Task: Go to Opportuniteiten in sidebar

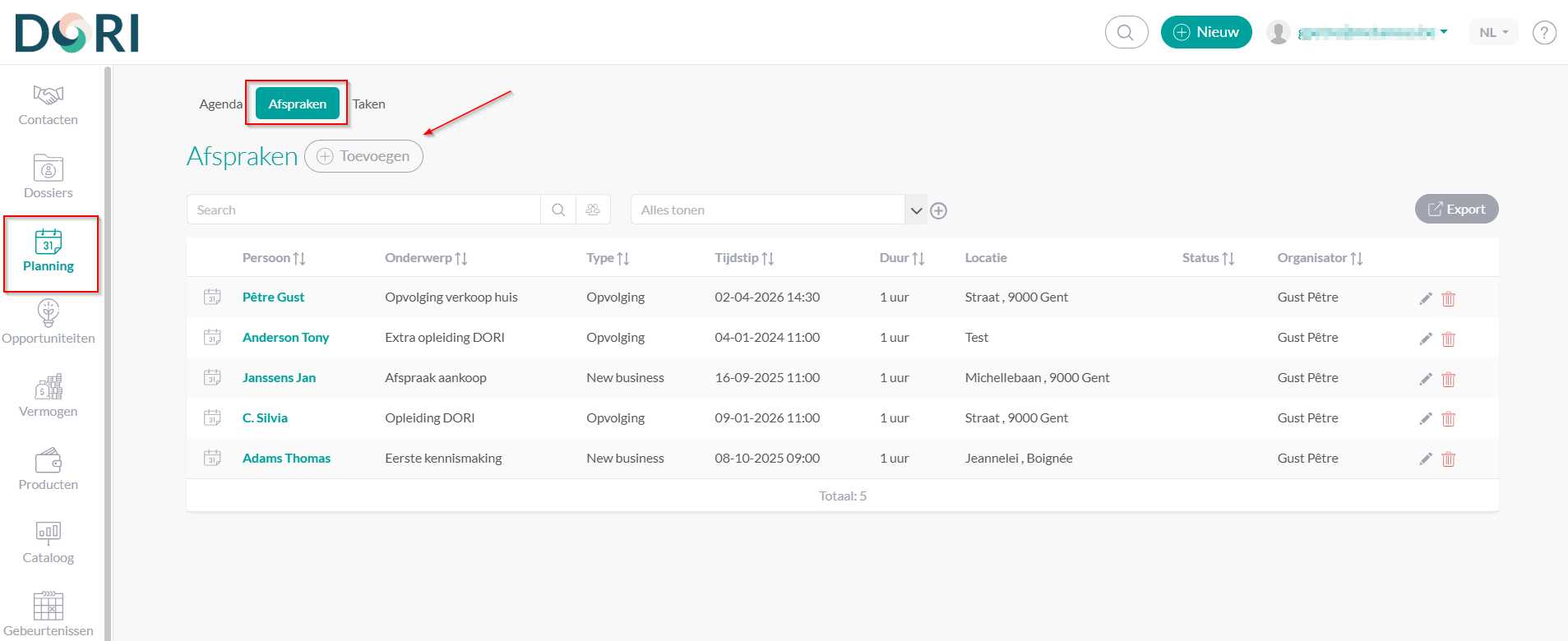Action: (48, 323)
